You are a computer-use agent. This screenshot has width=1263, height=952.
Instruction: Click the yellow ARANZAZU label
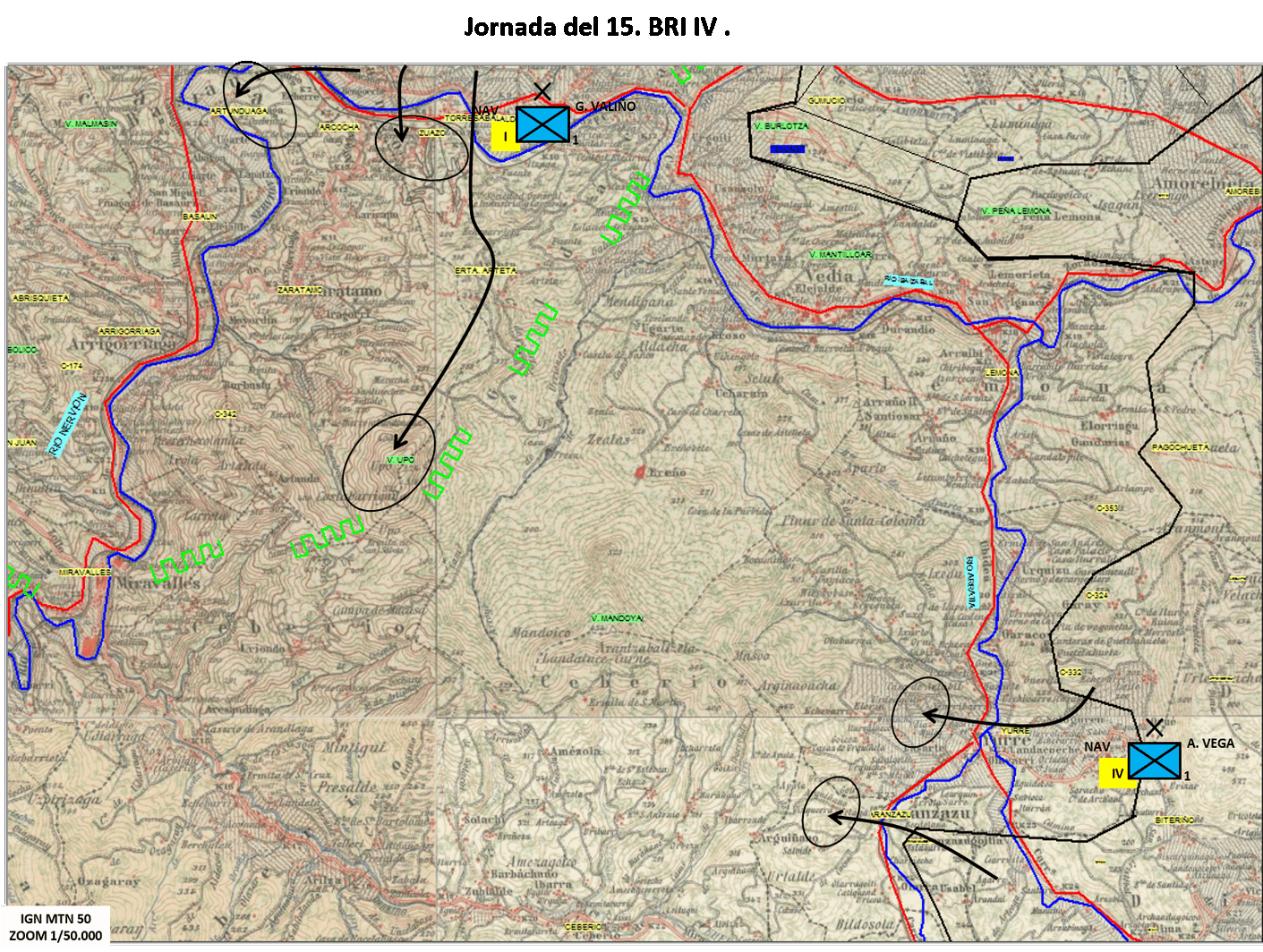pos(892,814)
